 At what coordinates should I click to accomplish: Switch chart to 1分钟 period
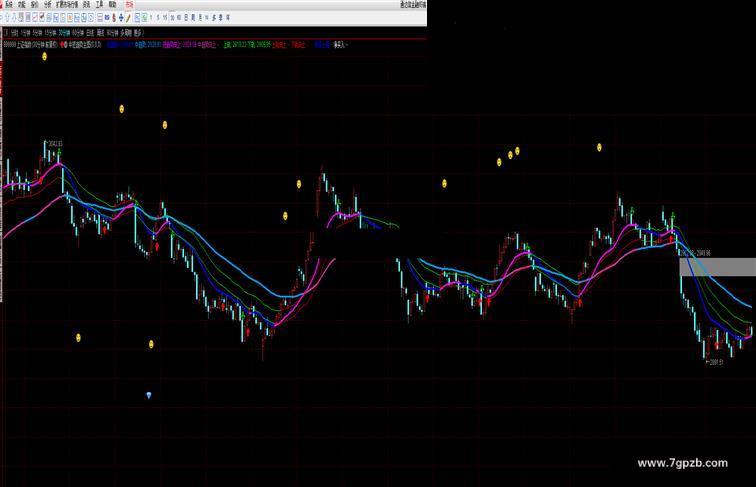25,33
